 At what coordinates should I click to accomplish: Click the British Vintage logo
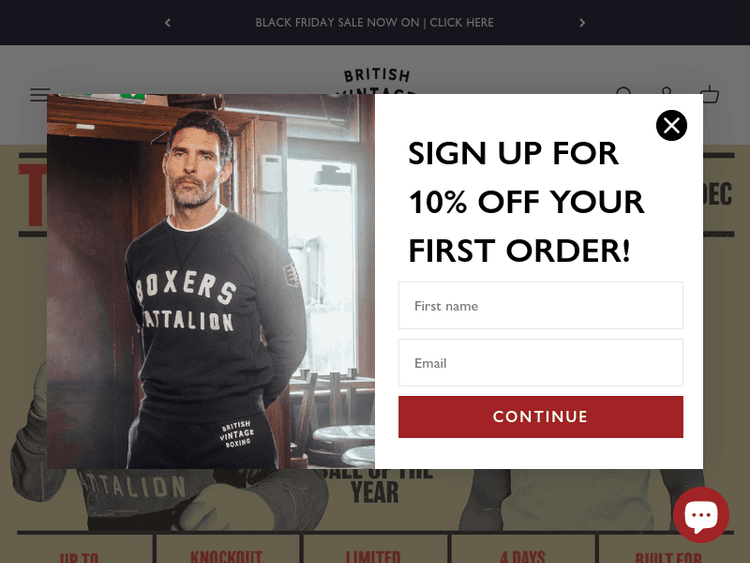pos(376,80)
